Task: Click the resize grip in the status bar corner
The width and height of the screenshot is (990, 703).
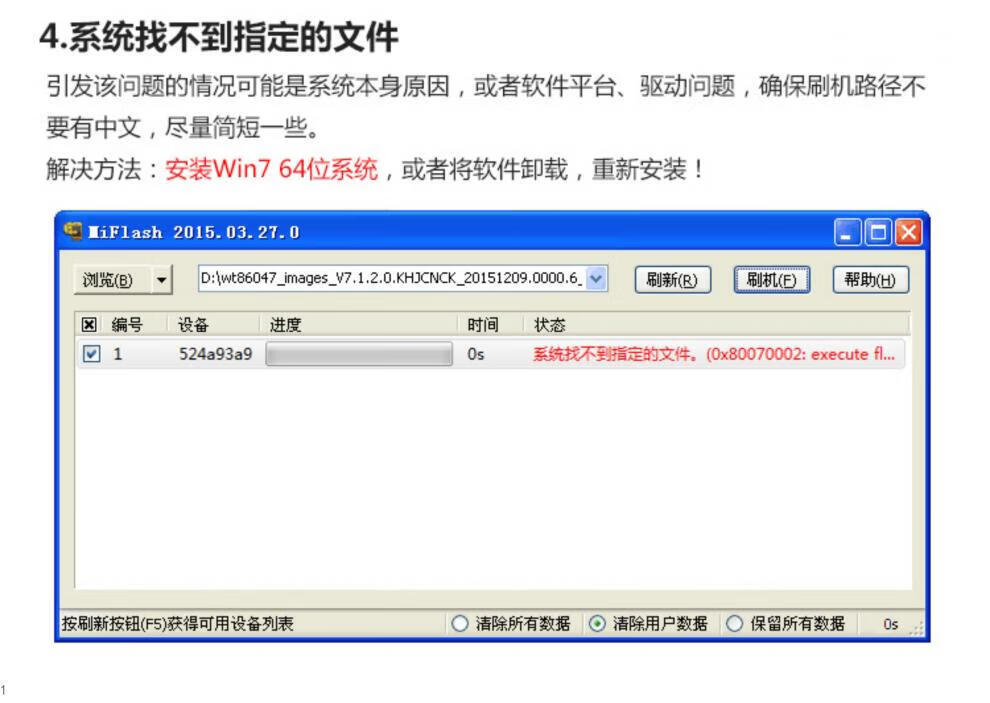Action: pyautogui.click(x=916, y=626)
